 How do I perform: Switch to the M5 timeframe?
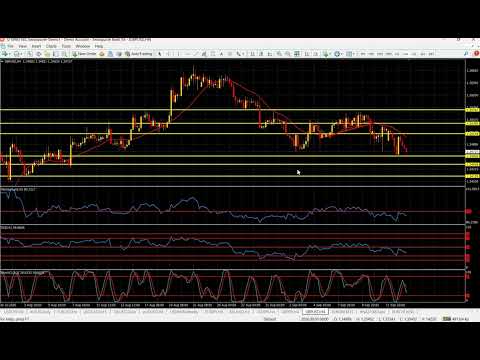(x=371, y=54)
